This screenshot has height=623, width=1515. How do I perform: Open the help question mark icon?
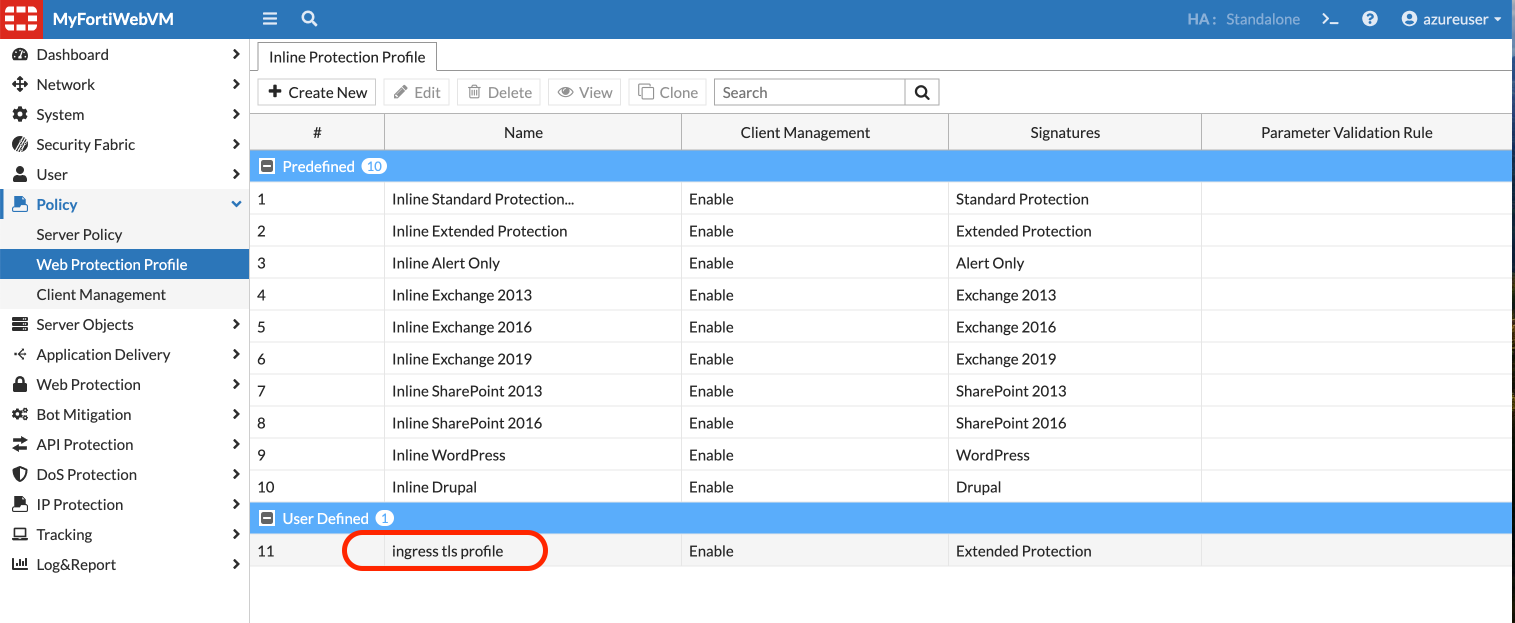(1370, 19)
